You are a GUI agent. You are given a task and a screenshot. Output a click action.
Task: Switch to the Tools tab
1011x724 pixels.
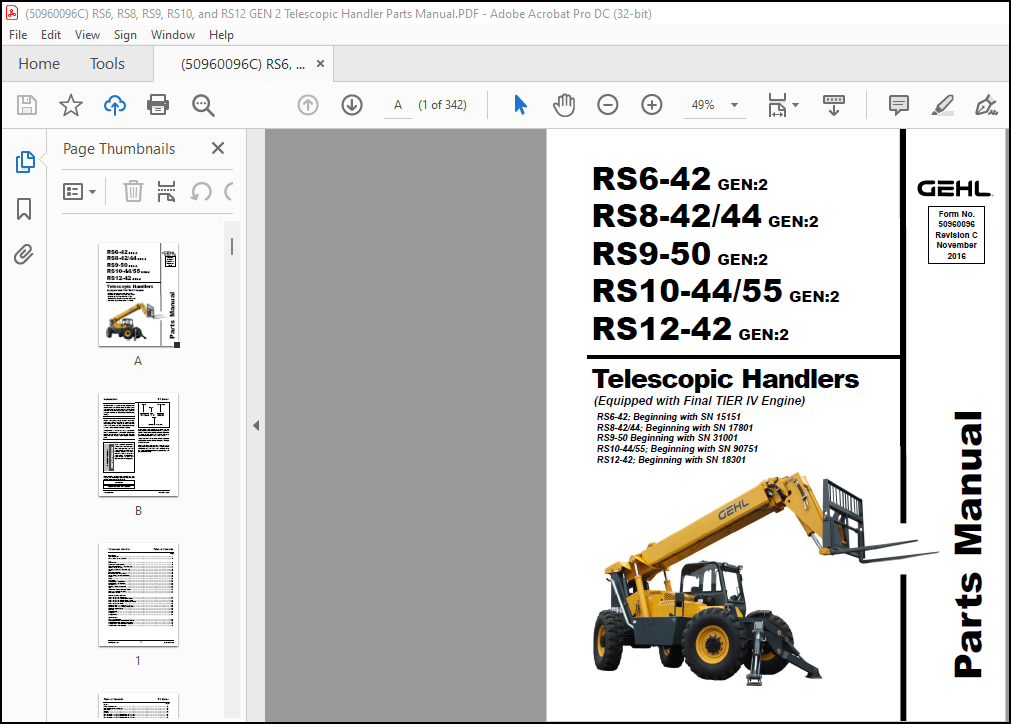coord(107,64)
